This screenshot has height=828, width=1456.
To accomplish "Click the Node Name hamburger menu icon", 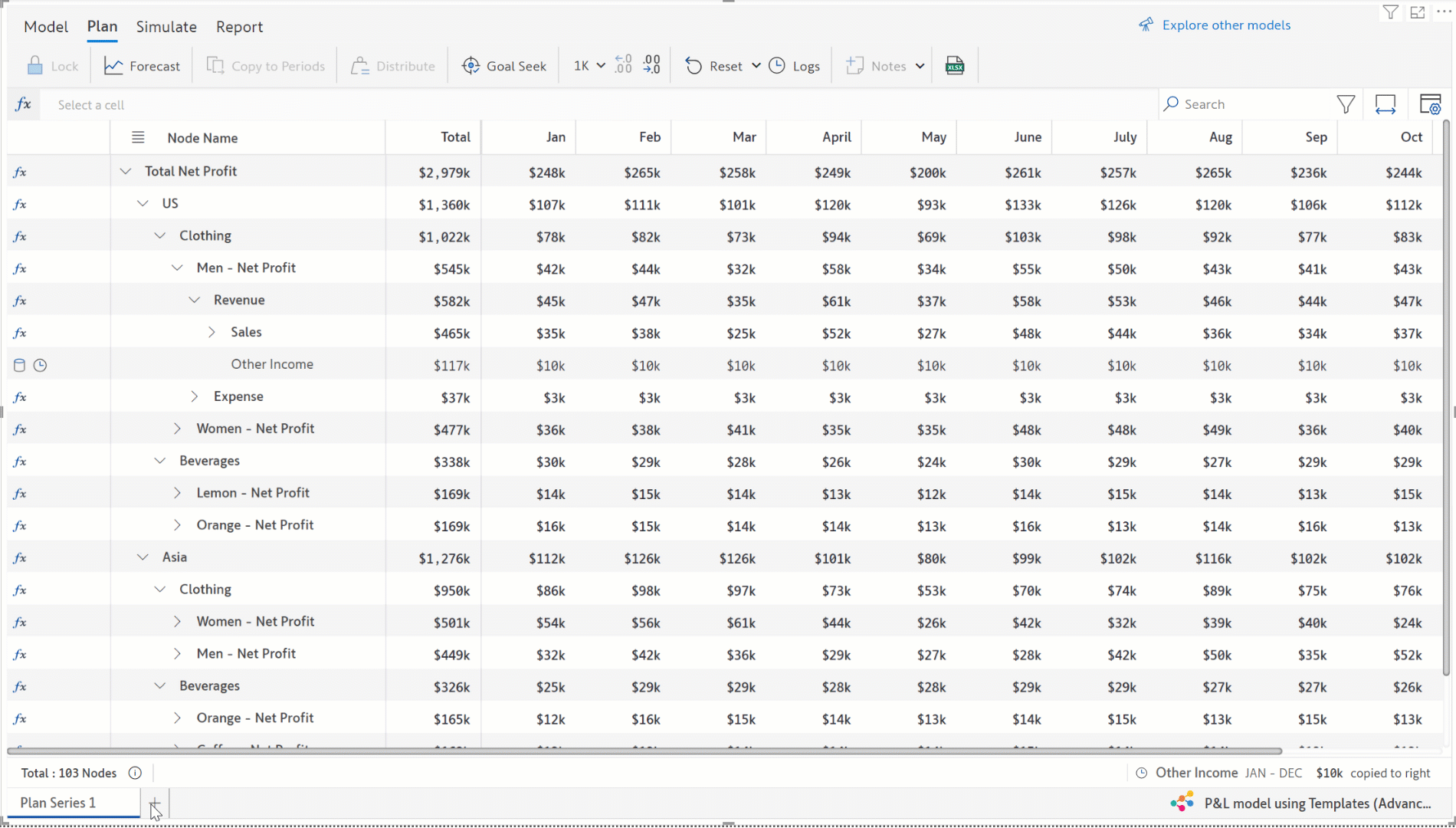I will point(138,138).
